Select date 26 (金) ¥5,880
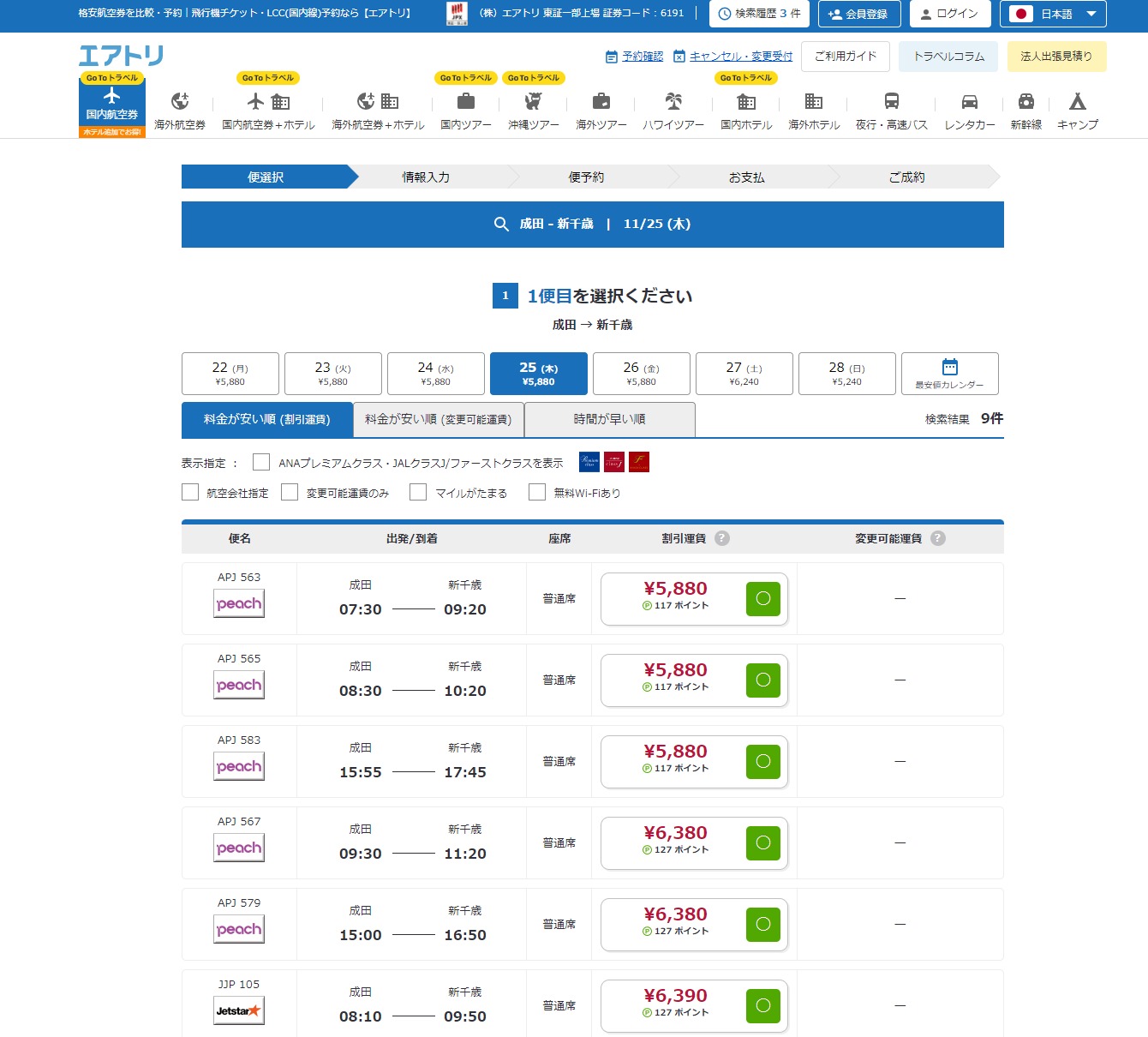The height and width of the screenshot is (1037, 1148). (642, 373)
